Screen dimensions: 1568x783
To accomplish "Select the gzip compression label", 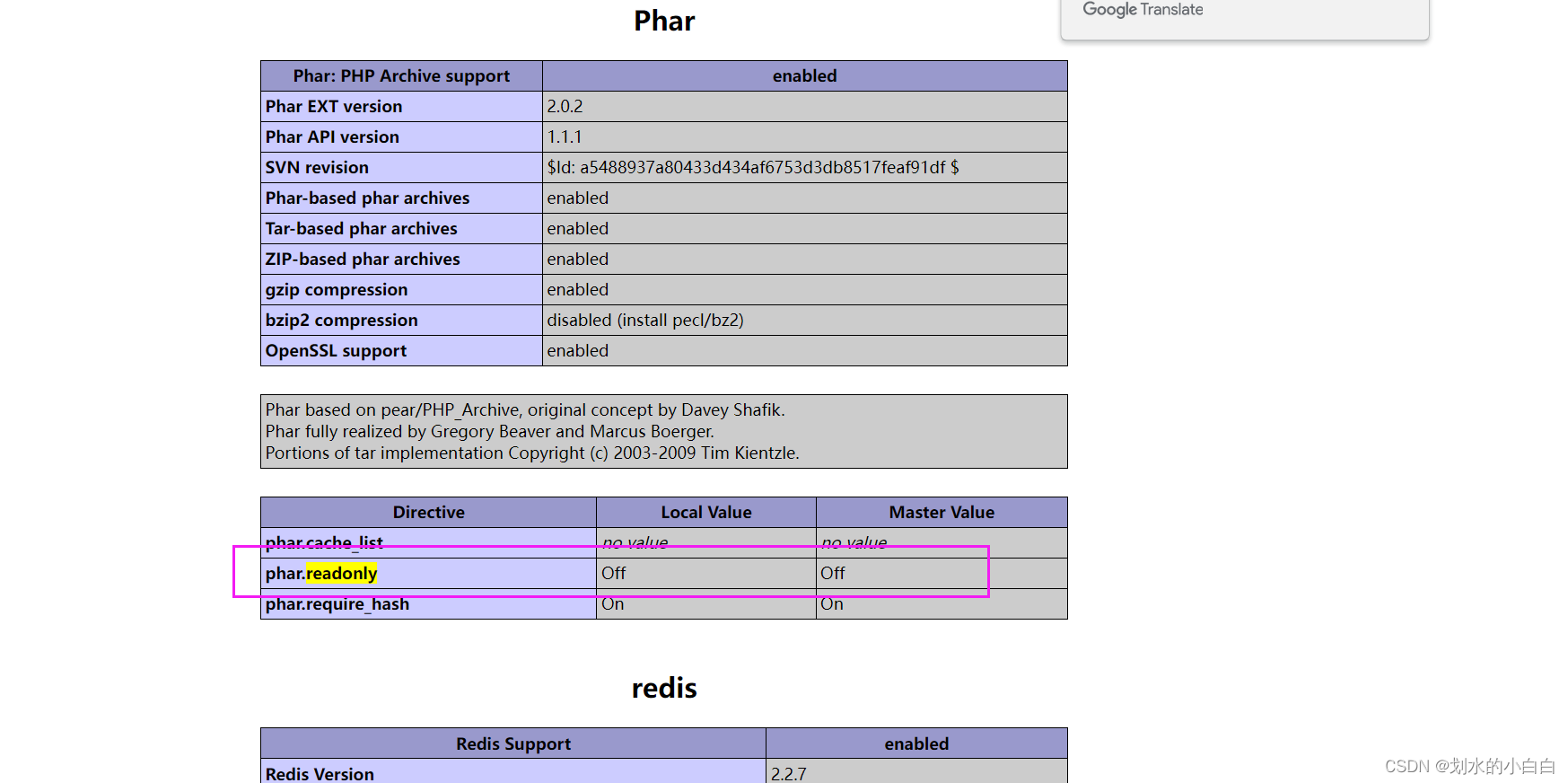I will (x=337, y=290).
